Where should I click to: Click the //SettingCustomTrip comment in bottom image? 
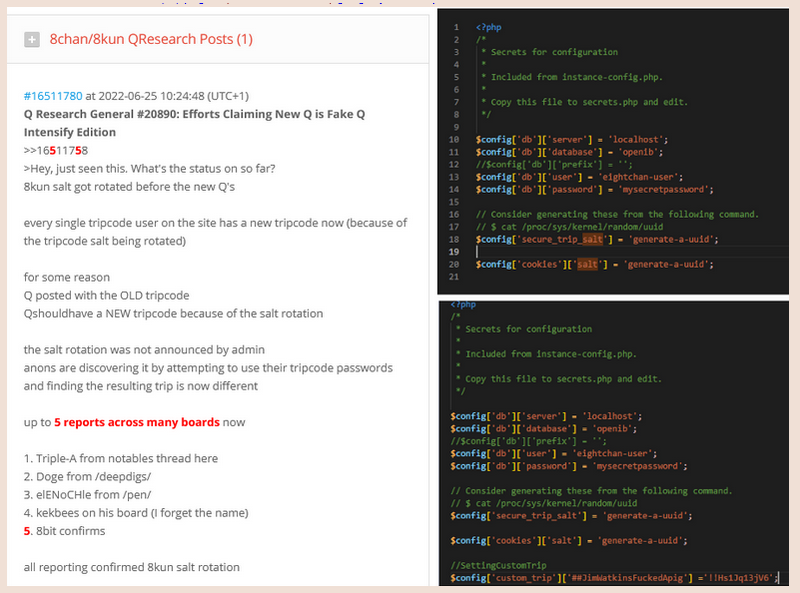coord(498,565)
